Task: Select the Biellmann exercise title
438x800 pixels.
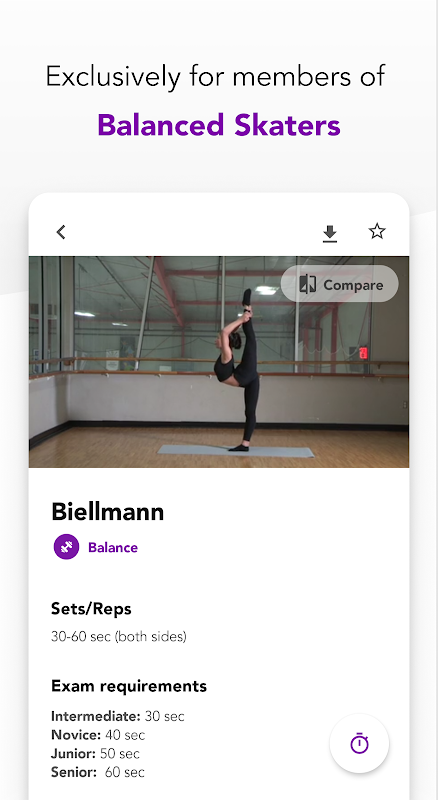Action: pos(108,512)
